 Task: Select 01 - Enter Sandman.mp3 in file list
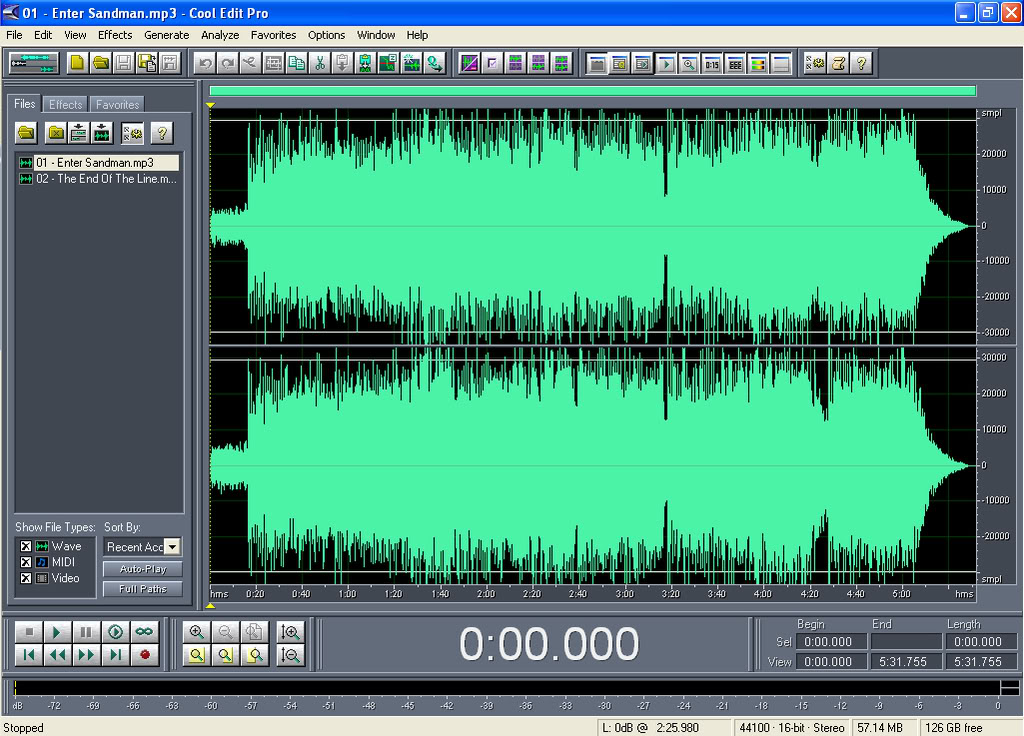point(99,163)
